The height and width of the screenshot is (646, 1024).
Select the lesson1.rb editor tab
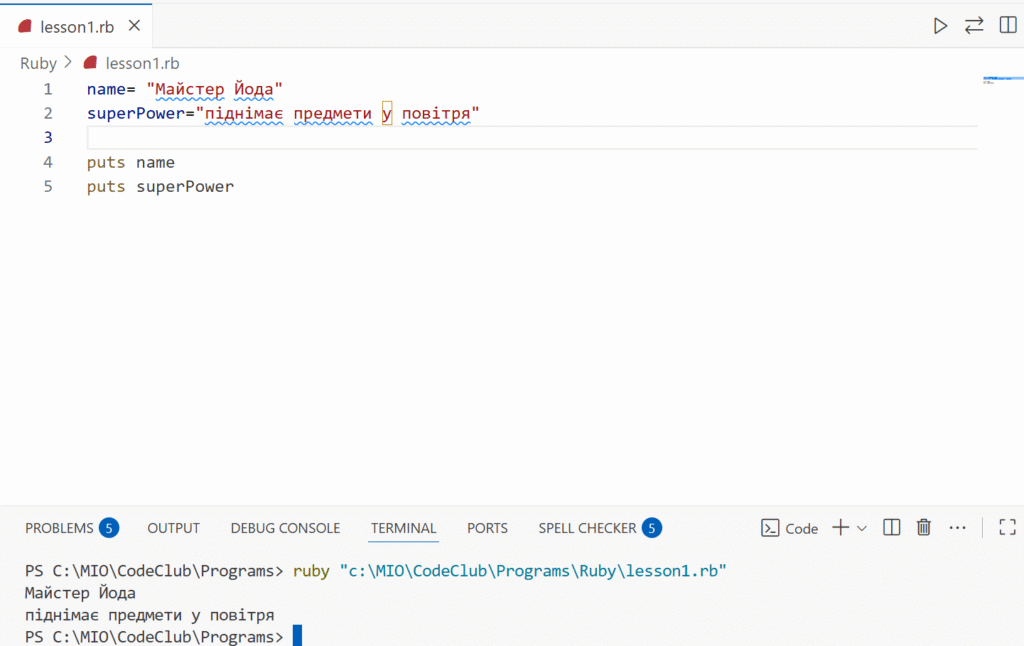[76, 26]
